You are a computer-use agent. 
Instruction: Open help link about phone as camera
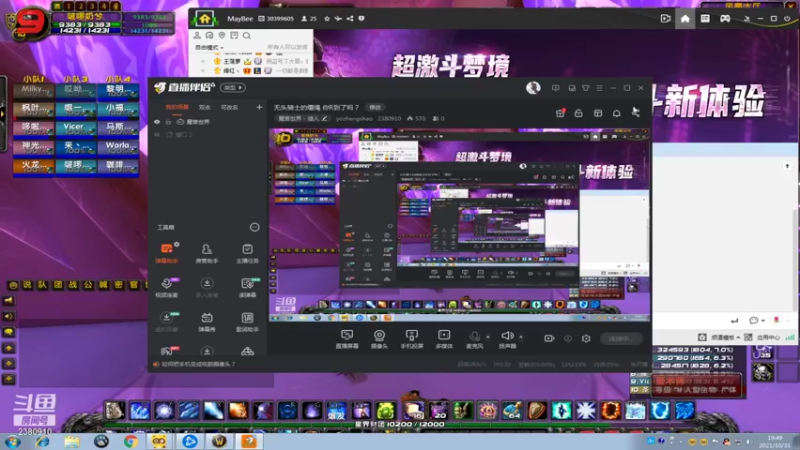click(198, 364)
